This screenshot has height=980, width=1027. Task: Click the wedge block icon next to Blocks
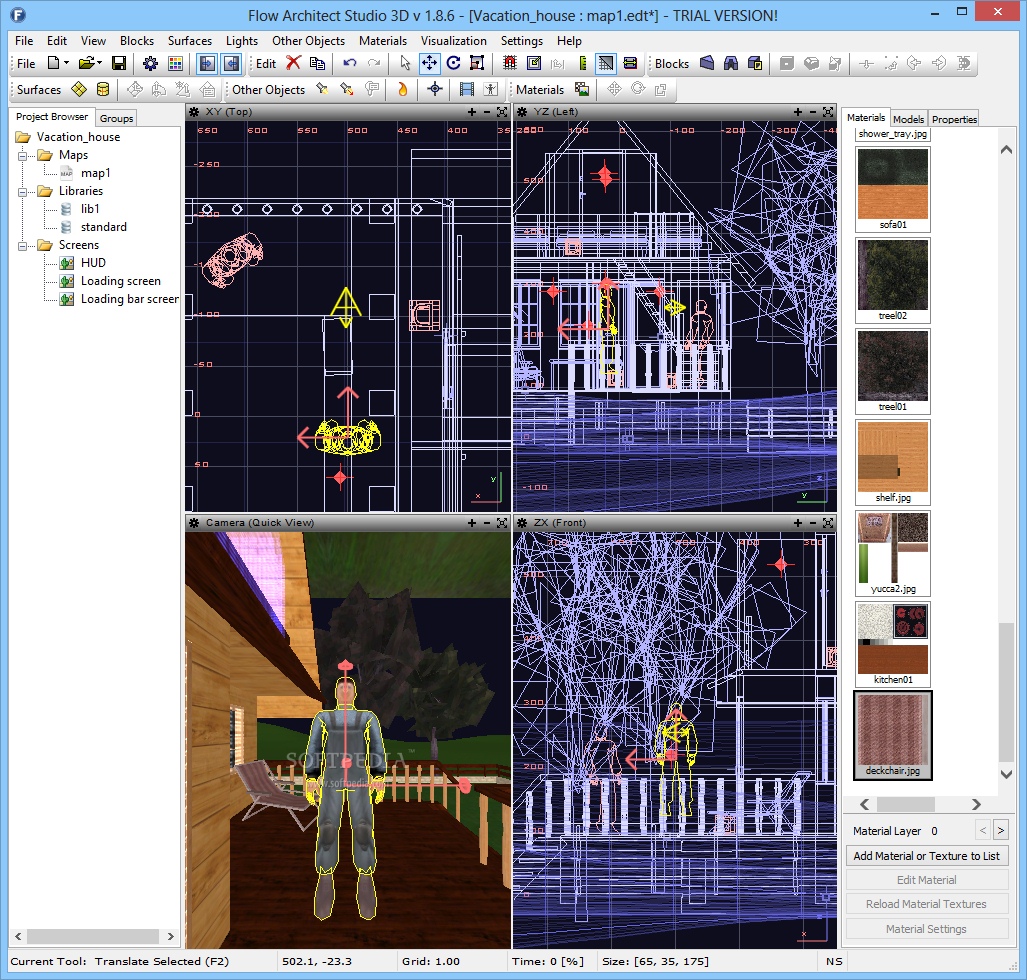tap(707, 64)
